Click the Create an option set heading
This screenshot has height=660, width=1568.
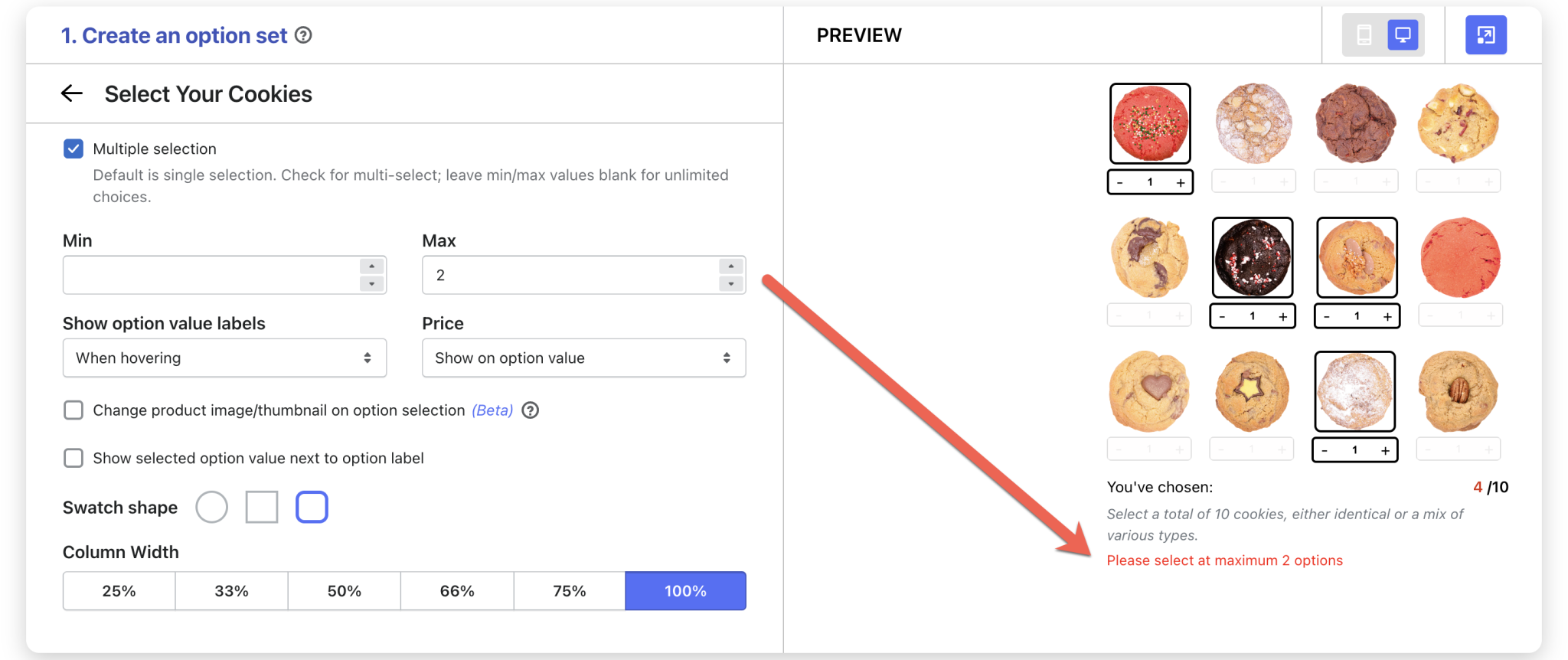click(172, 35)
